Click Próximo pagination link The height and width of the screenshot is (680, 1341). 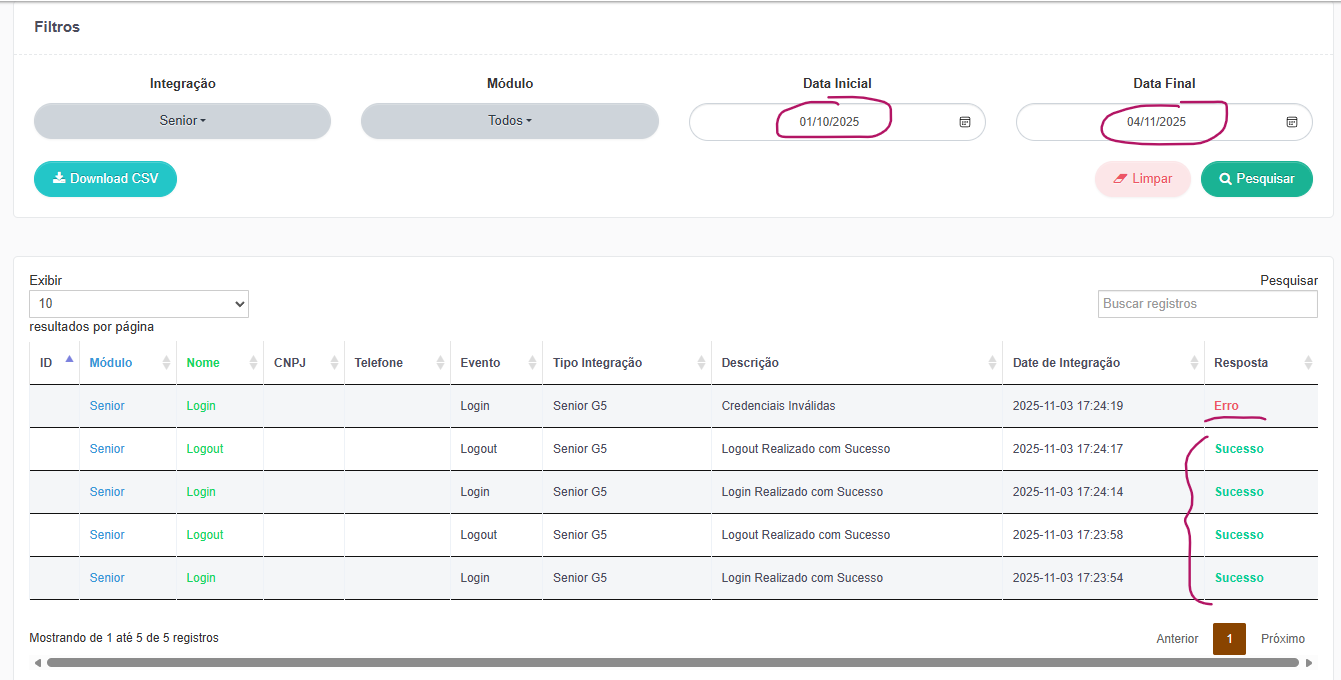1282,639
